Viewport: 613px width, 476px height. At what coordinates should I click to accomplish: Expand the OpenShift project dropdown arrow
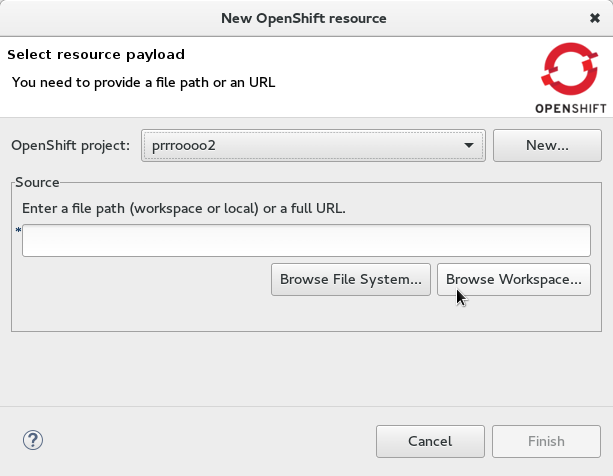click(x=469, y=146)
